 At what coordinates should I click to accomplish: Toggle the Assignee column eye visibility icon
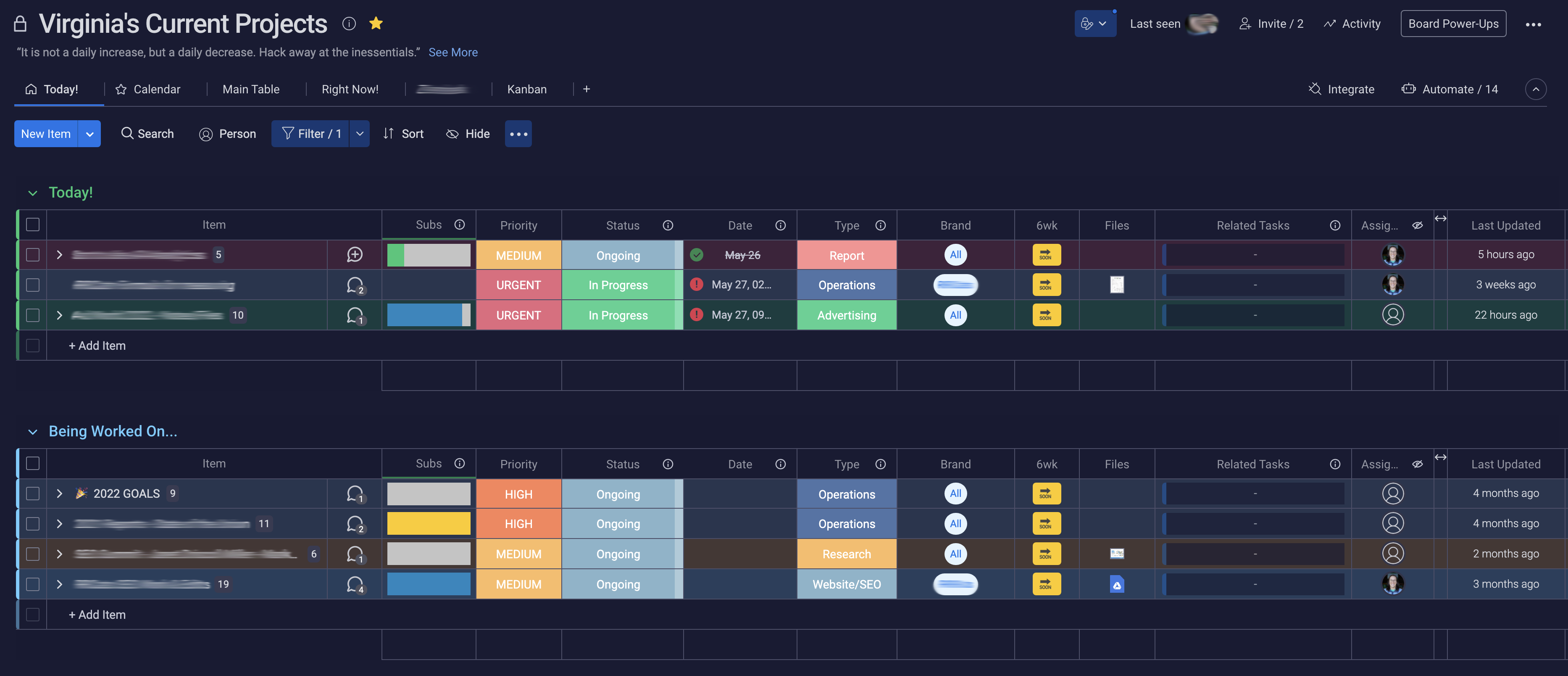coord(1417,225)
